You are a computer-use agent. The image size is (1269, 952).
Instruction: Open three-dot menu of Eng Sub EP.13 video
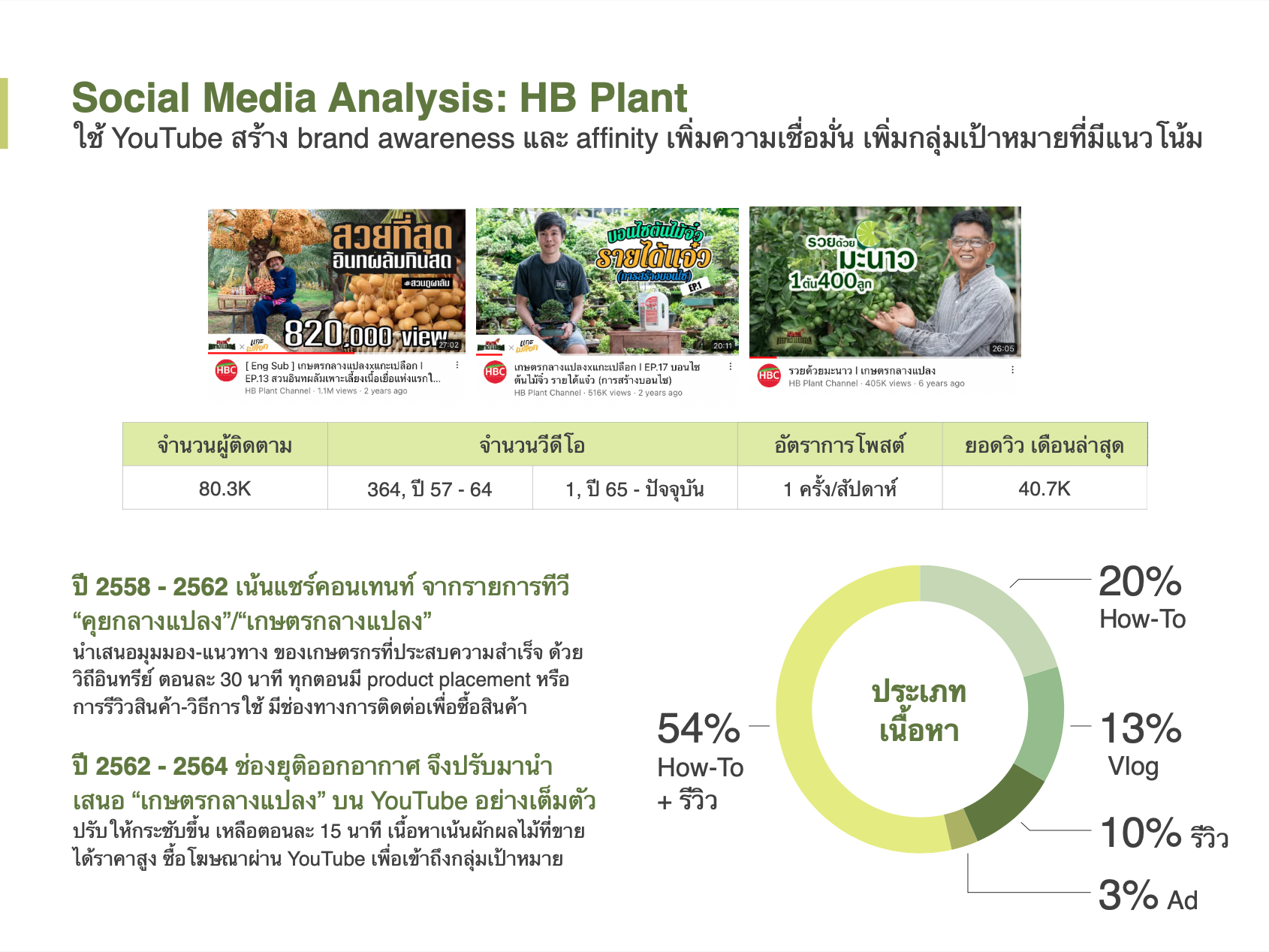click(x=457, y=366)
